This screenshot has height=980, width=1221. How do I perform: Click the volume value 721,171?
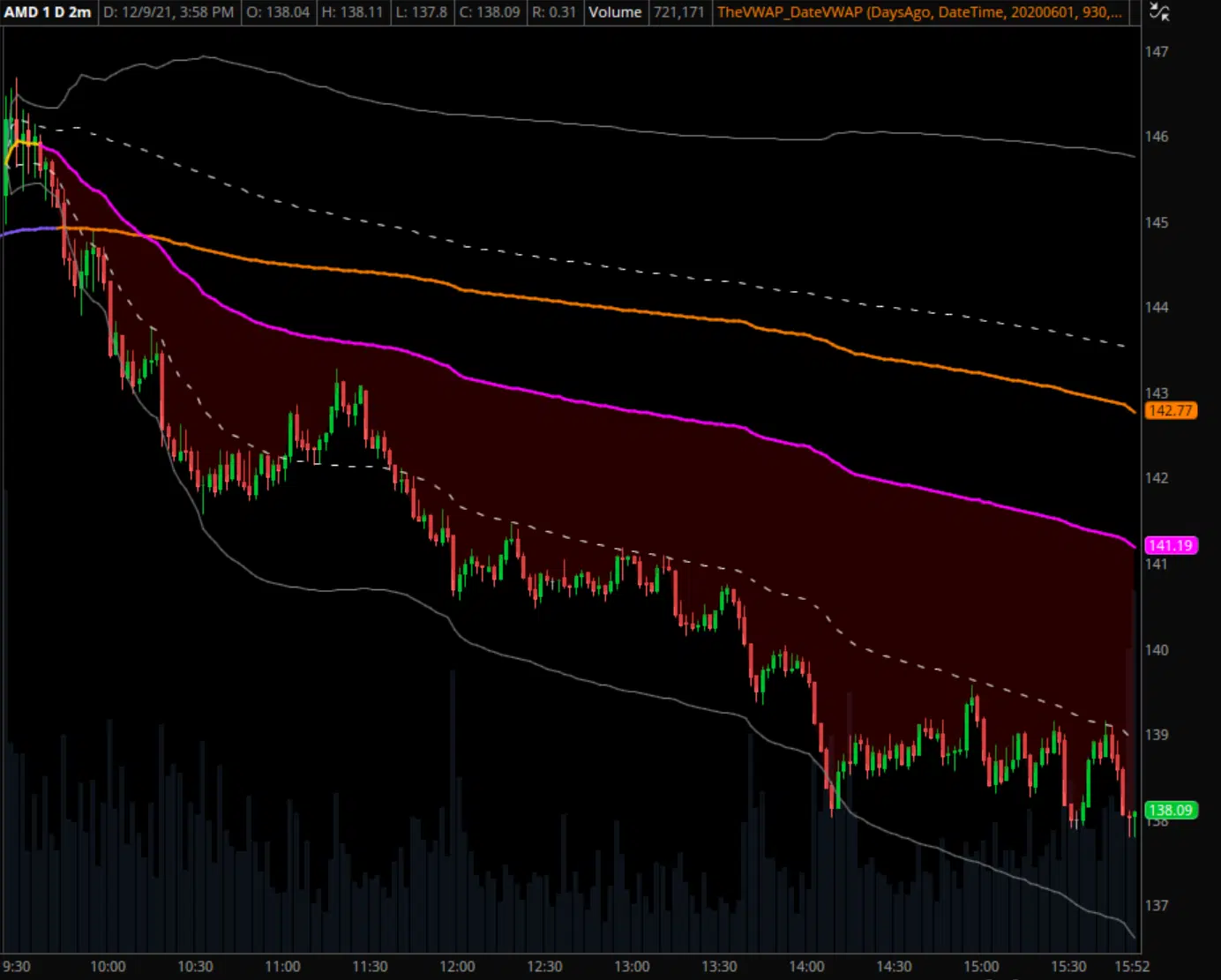[x=678, y=12]
